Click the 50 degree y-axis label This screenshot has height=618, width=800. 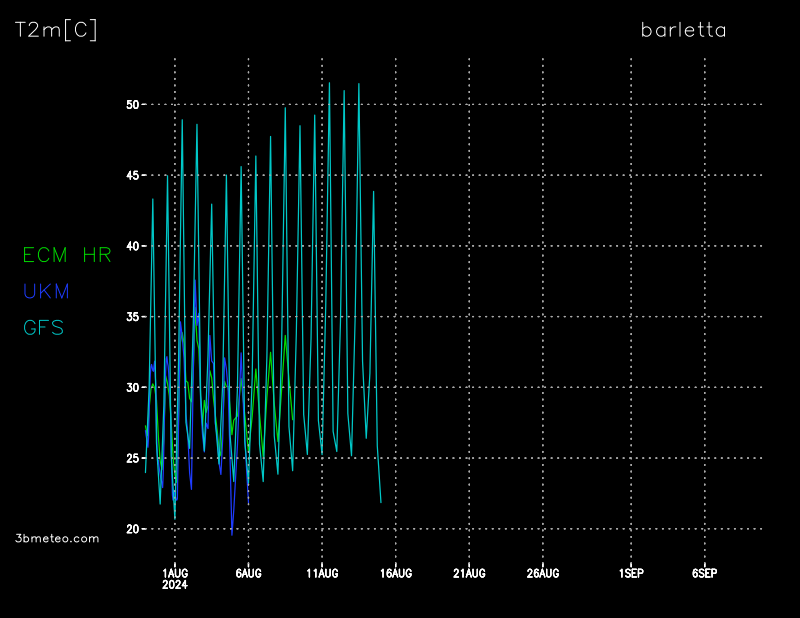tap(131, 105)
